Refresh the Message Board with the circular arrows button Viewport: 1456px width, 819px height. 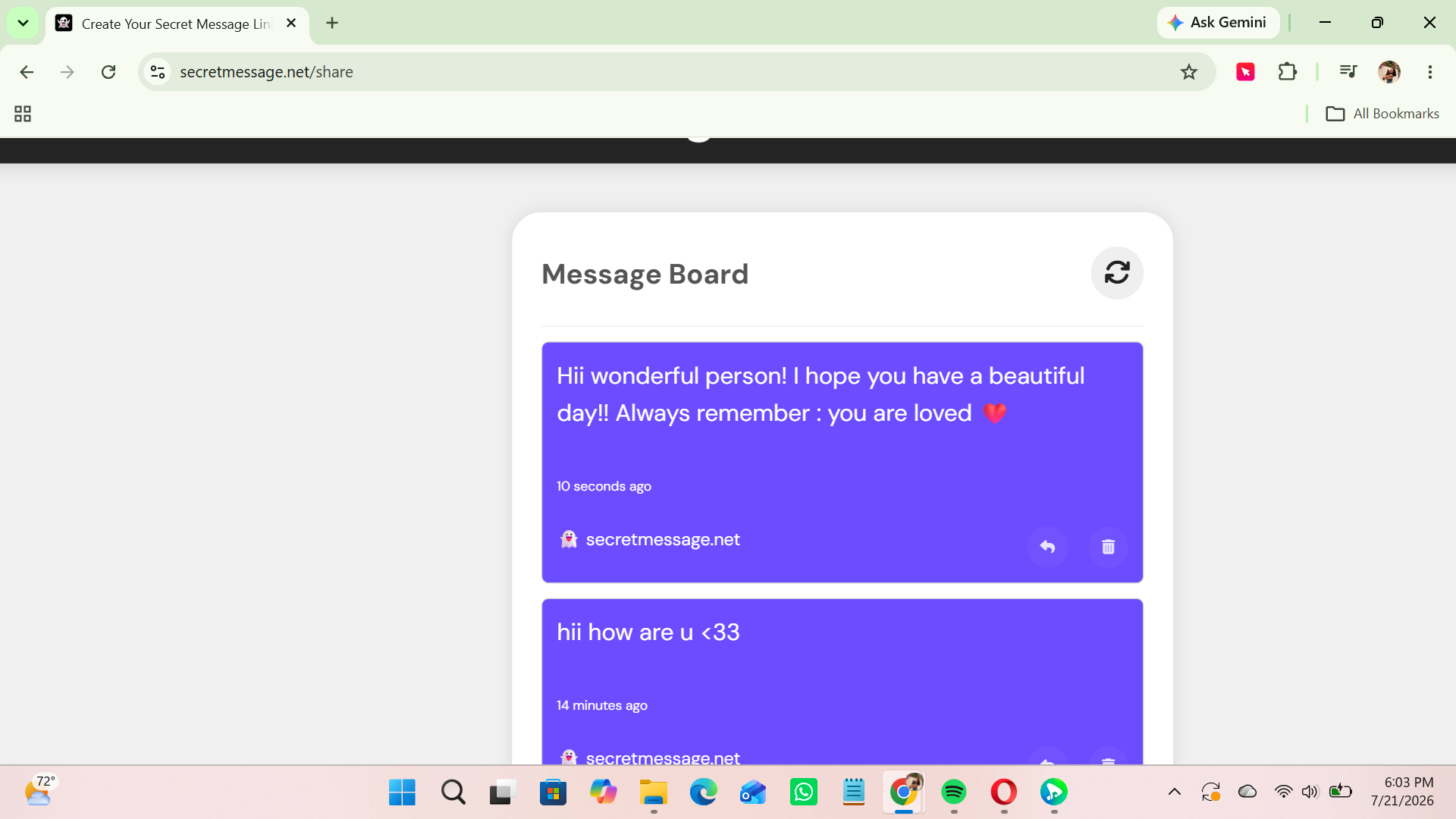(x=1117, y=273)
